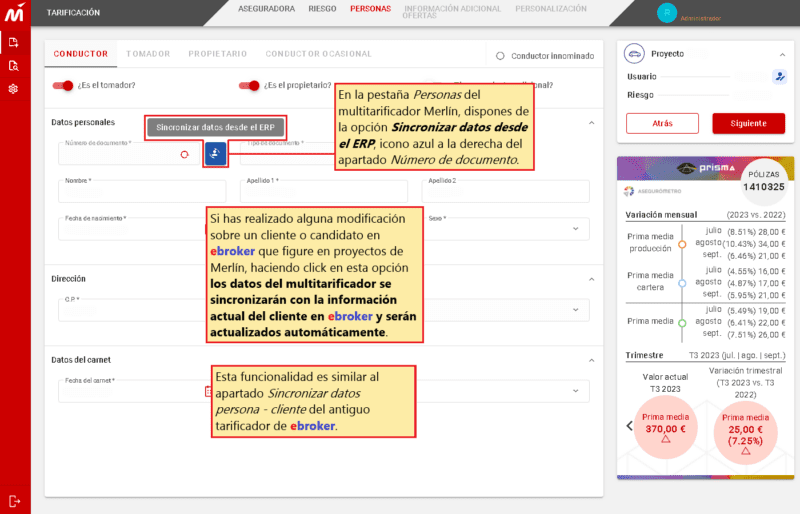
Task: Click the PÓLIZAS 1410325 counter
Action: click(763, 181)
